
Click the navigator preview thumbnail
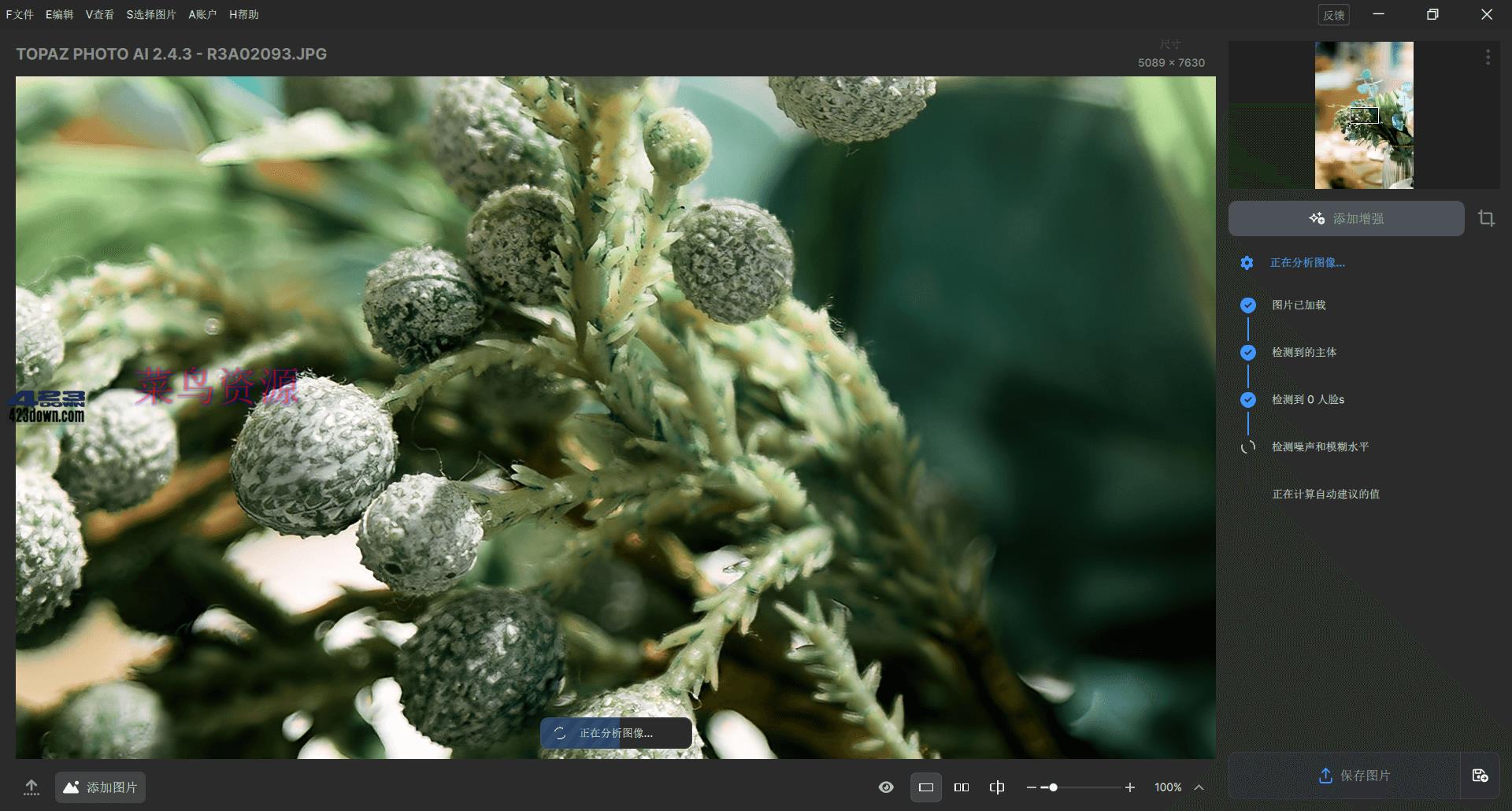tap(1364, 115)
